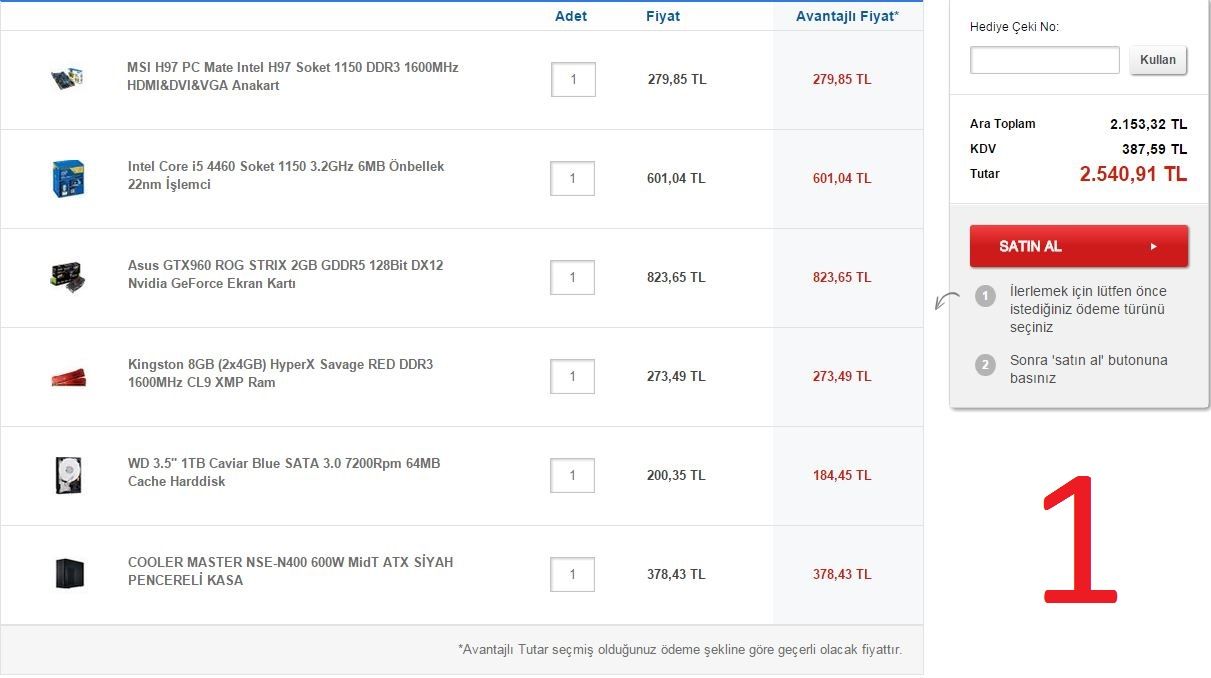Click the arrow icon on SATIN AL button
Viewport: 1211px width, 678px height.
click(x=1153, y=246)
